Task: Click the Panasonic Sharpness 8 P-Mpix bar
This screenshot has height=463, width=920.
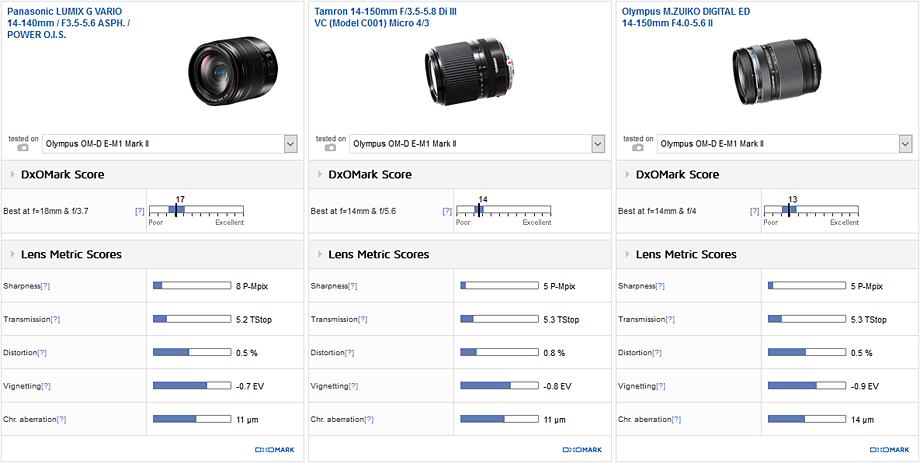Action: [192, 286]
